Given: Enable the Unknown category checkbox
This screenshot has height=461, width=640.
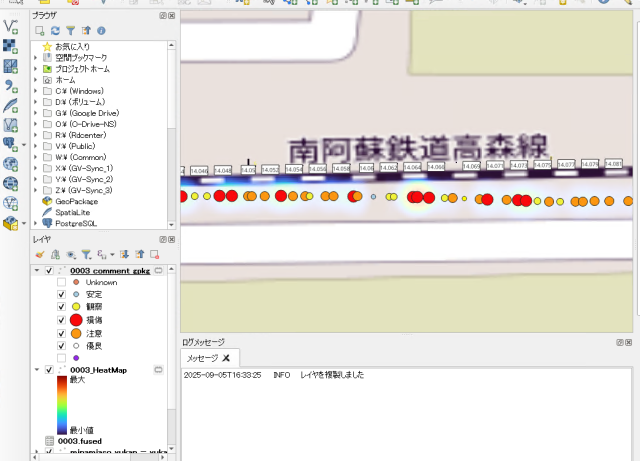Looking at the screenshot, I should click(x=61, y=283).
